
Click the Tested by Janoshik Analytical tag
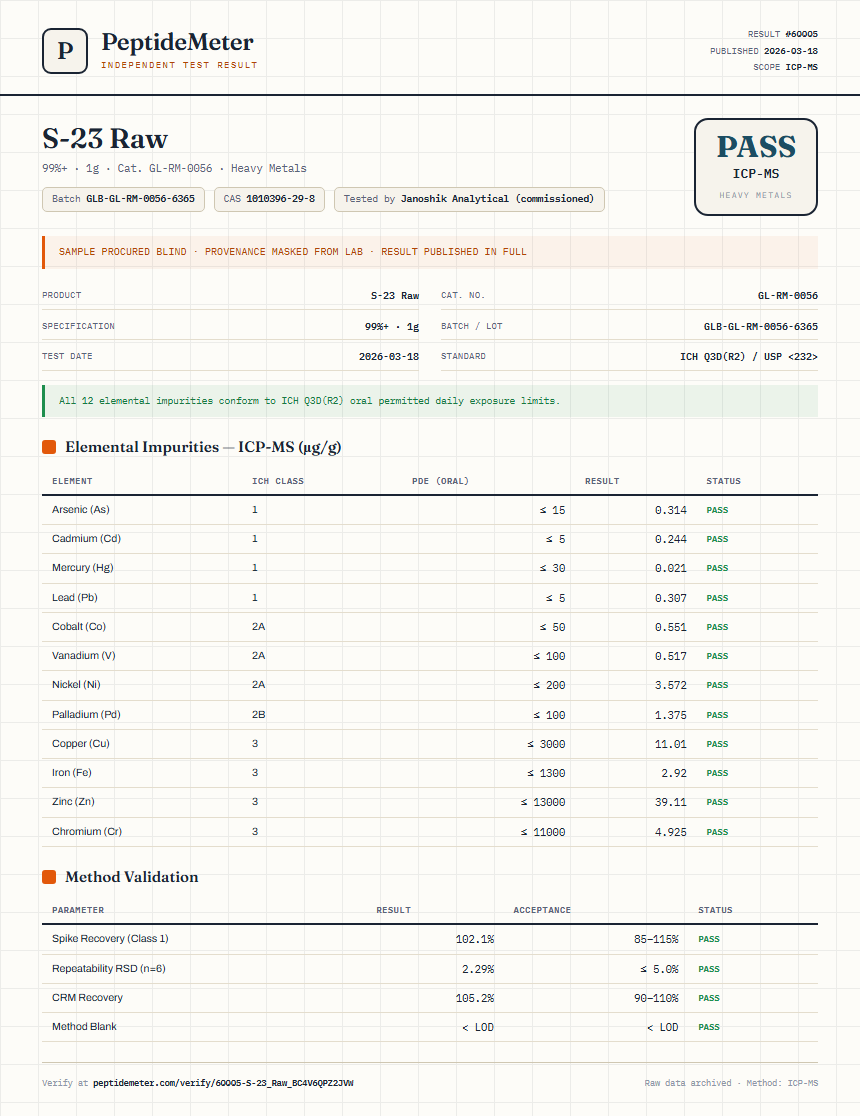(469, 199)
